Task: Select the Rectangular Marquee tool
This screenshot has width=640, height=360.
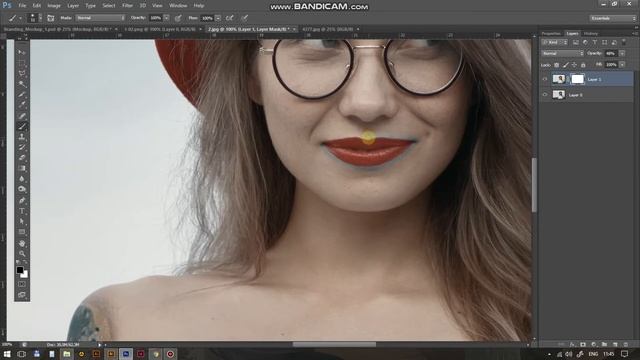Action: (x=22, y=63)
